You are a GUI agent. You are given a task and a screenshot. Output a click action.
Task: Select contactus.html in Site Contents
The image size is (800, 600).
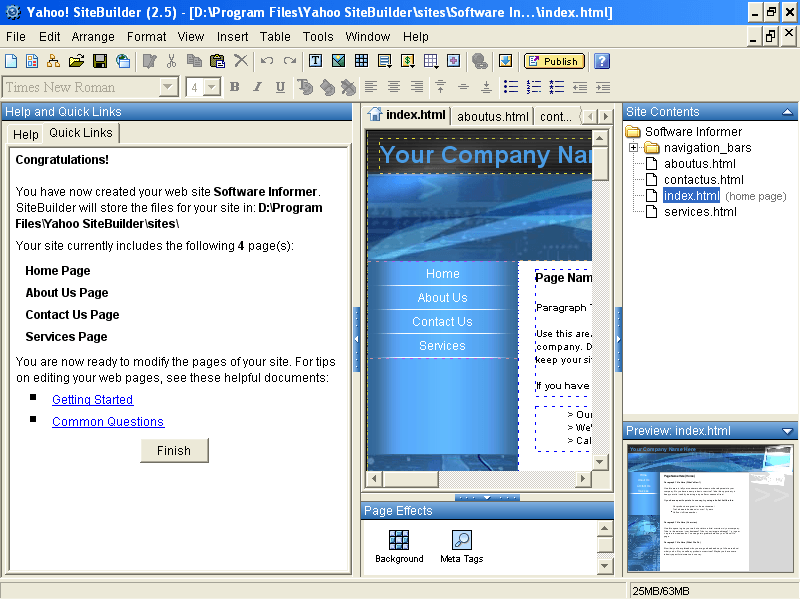(x=704, y=180)
